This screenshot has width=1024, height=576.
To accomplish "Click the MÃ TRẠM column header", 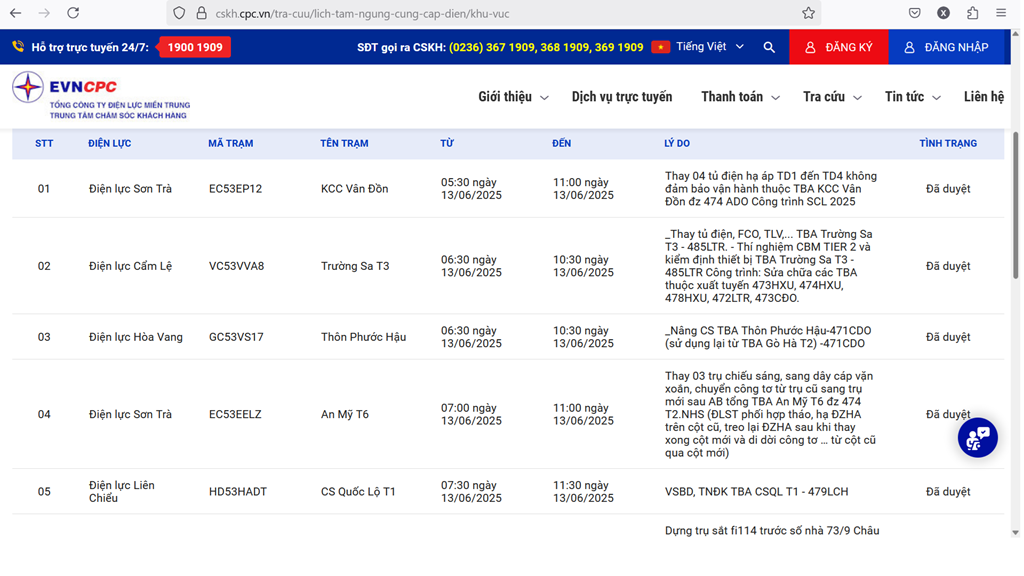I will coord(231,143).
